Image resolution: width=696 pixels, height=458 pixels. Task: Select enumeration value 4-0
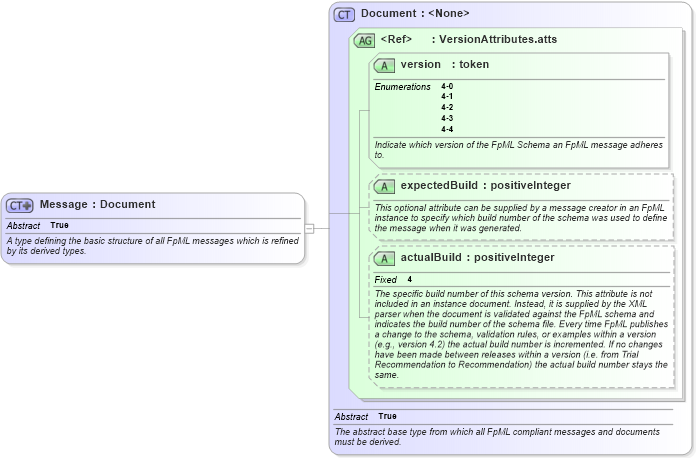[447, 86]
